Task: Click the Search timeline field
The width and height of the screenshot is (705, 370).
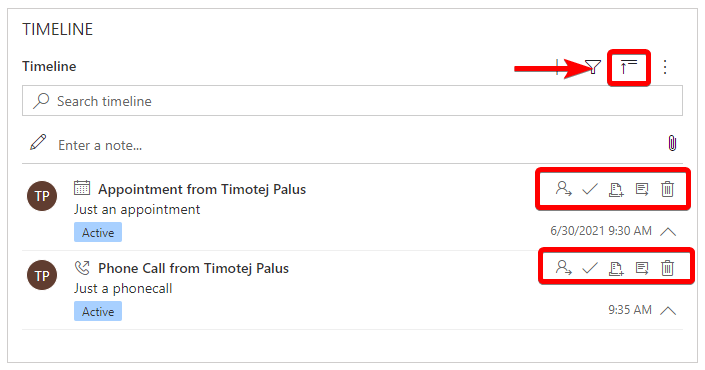Action: click(x=352, y=101)
